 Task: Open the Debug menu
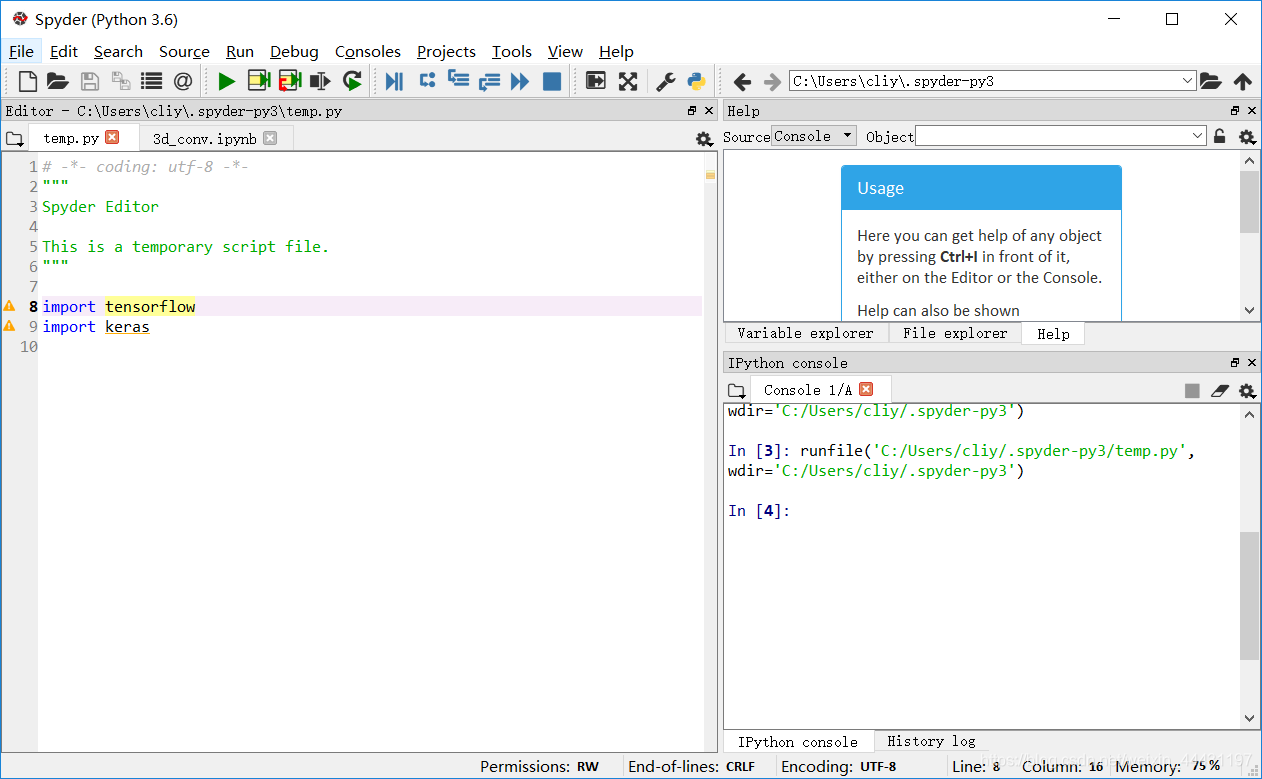pyautogui.click(x=294, y=51)
